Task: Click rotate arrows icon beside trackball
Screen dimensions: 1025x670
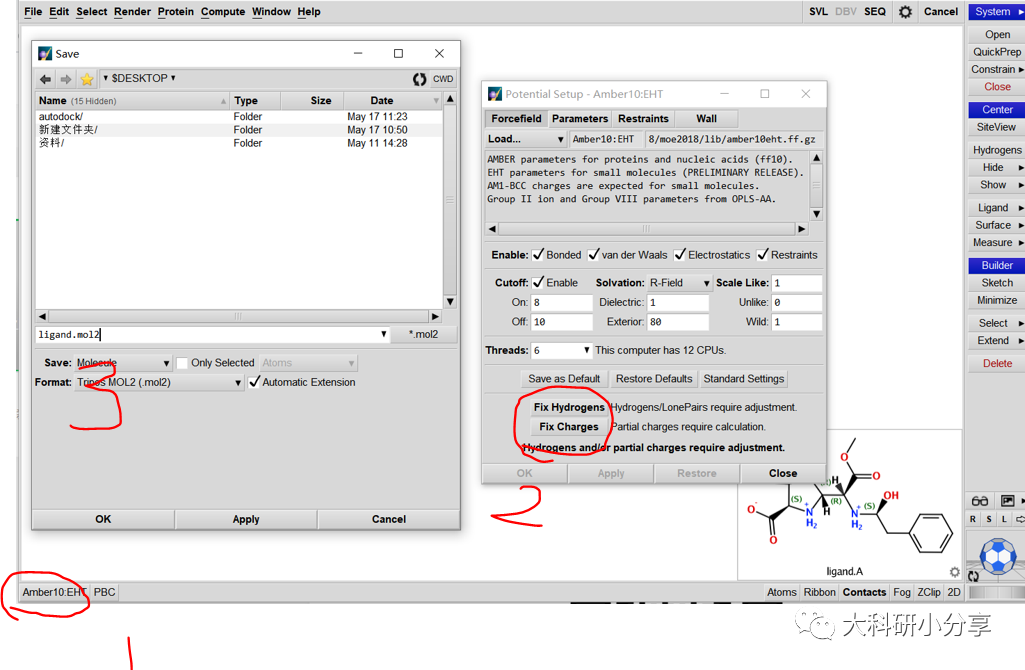Action: click(x=973, y=576)
